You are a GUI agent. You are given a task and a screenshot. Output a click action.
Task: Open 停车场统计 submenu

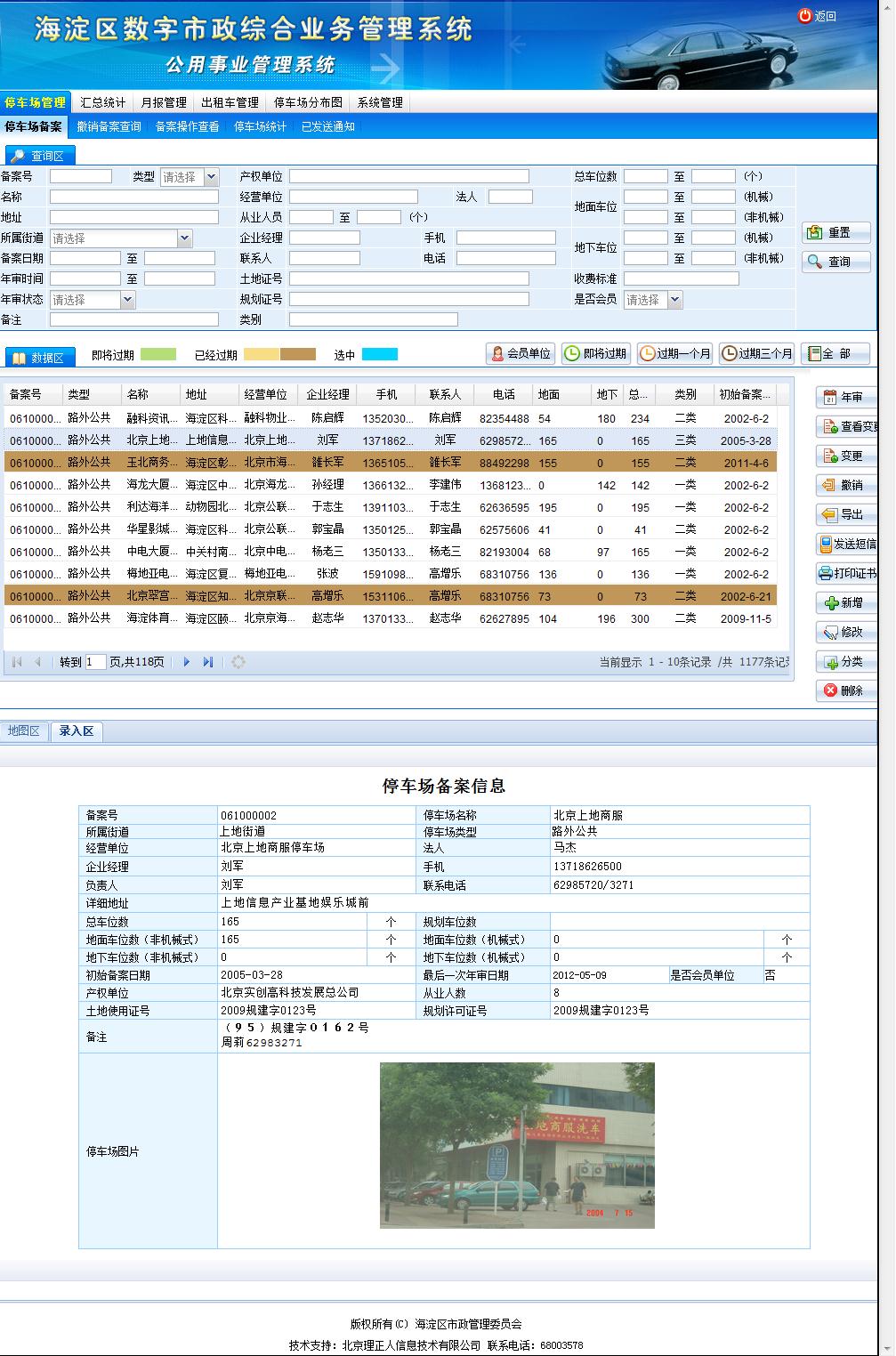click(x=260, y=126)
